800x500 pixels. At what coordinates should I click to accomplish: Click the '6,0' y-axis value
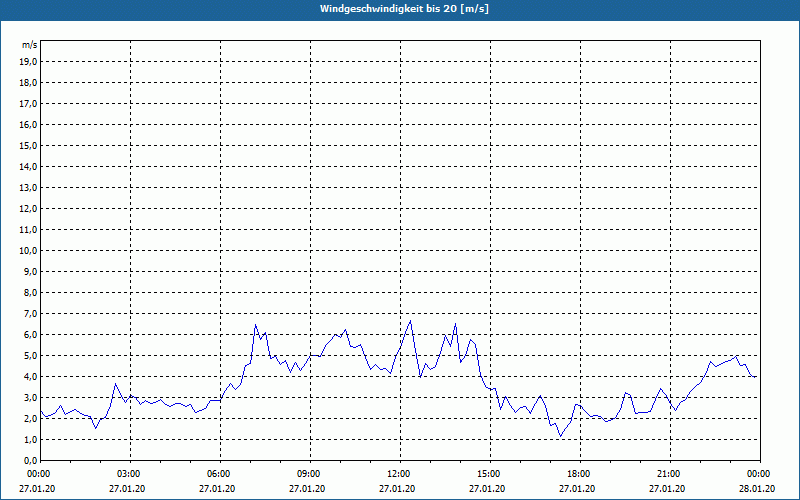(30, 334)
